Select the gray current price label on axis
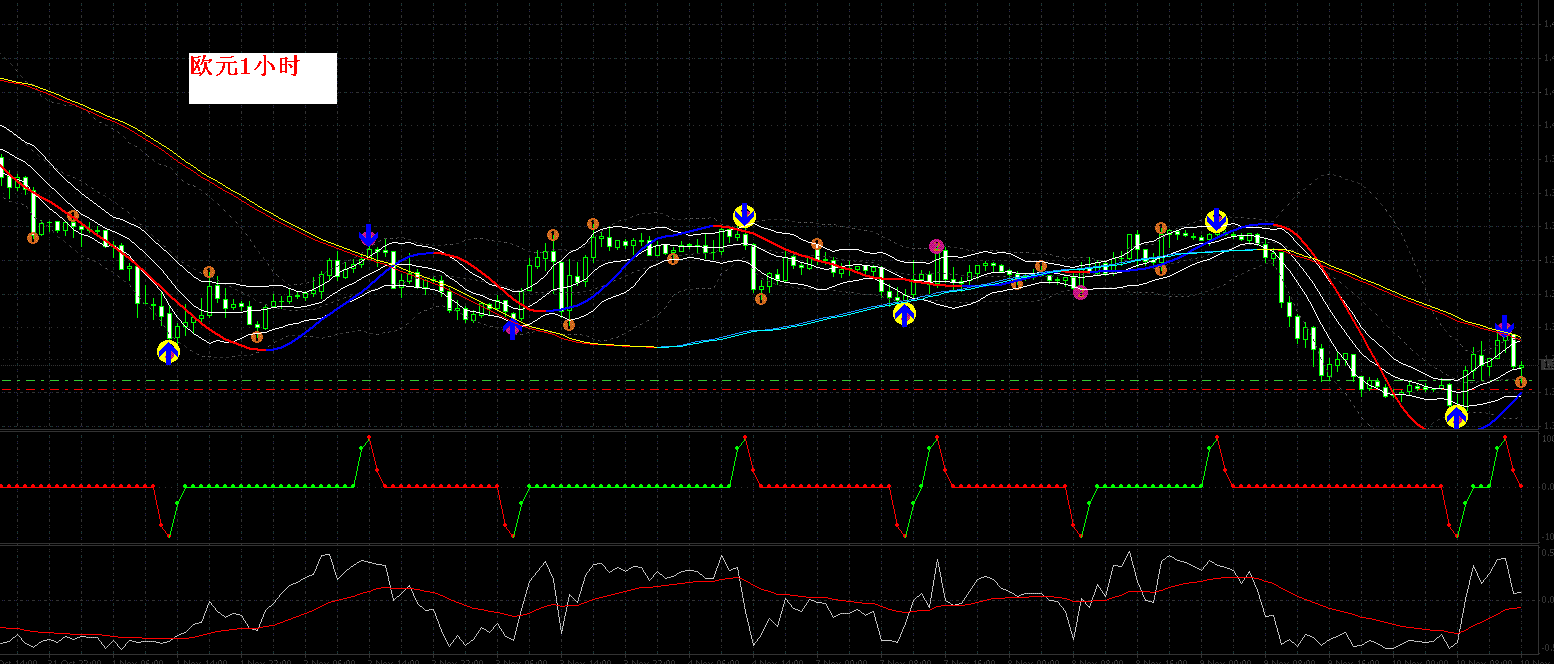This screenshot has width=1554, height=664. coord(1547,365)
